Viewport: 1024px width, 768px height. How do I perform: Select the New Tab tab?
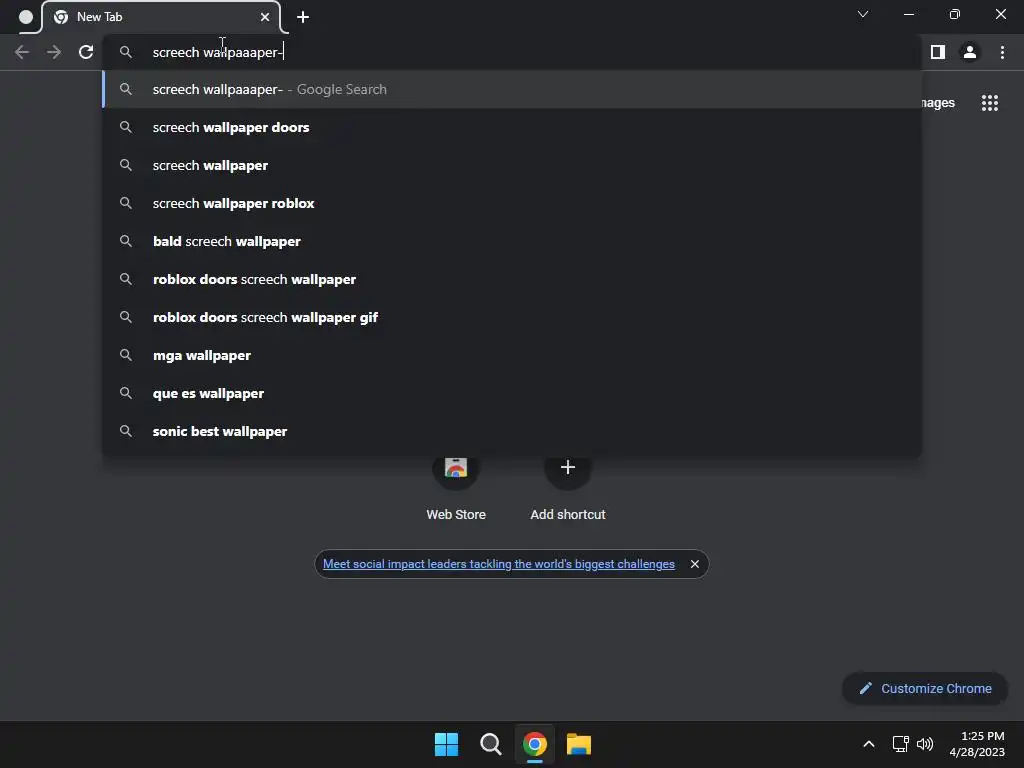click(x=161, y=17)
